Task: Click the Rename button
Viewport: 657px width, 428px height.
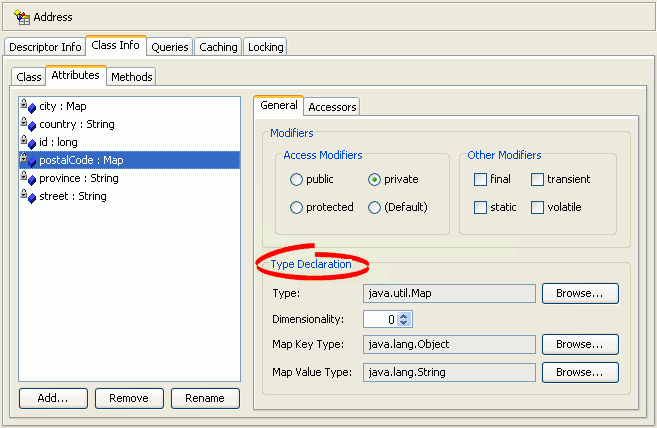Action: (205, 398)
